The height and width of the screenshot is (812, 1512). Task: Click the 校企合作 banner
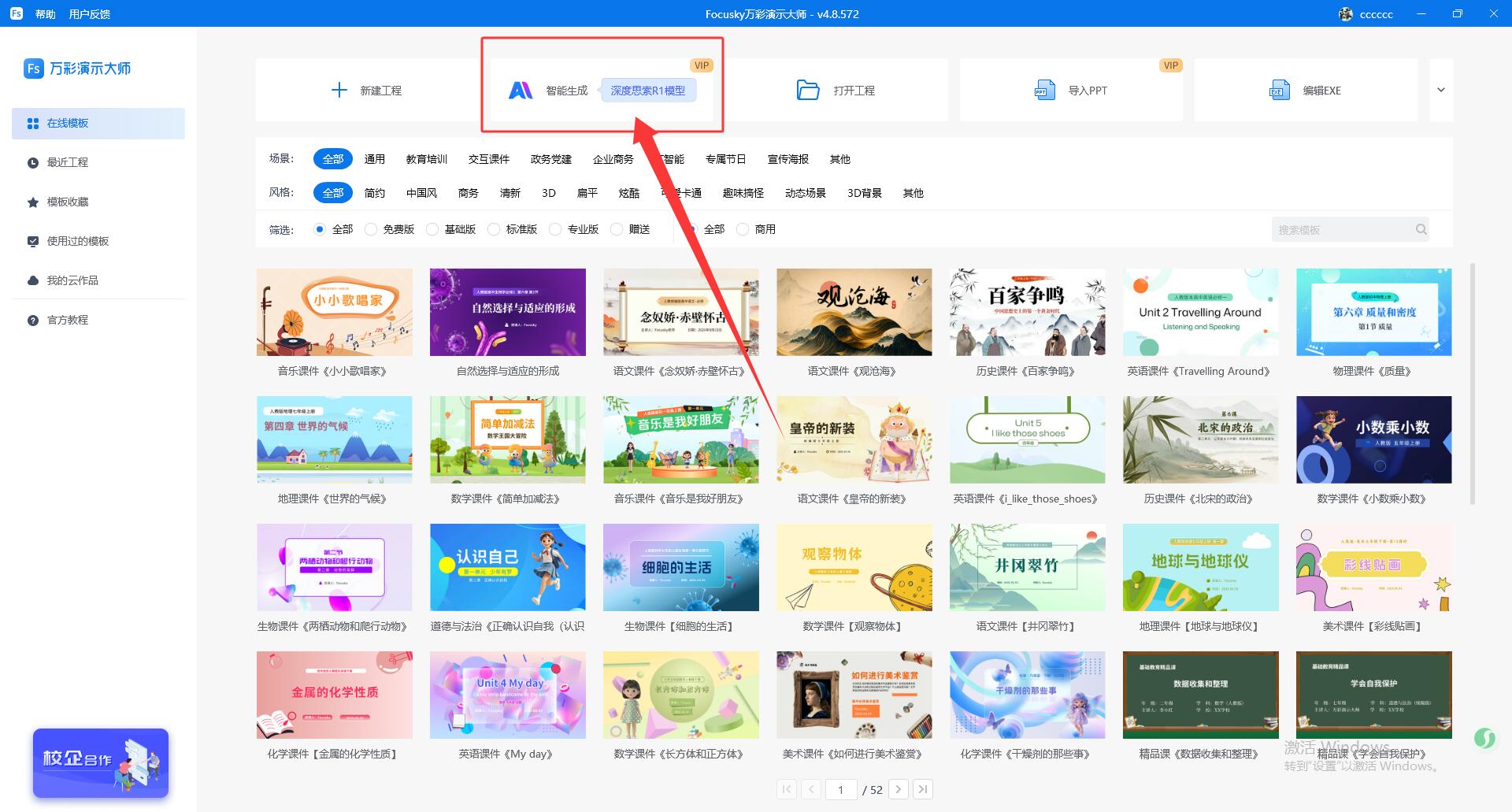(x=101, y=762)
